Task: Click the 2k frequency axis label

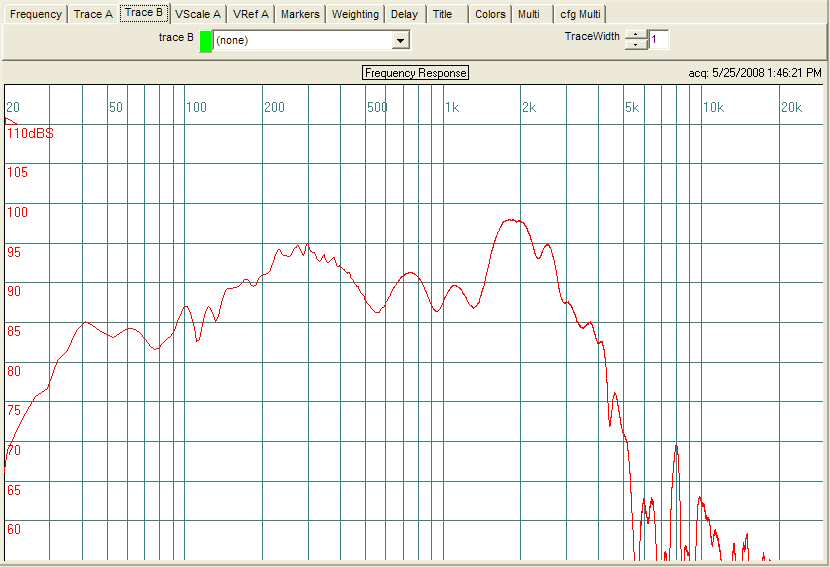Action: [529, 107]
